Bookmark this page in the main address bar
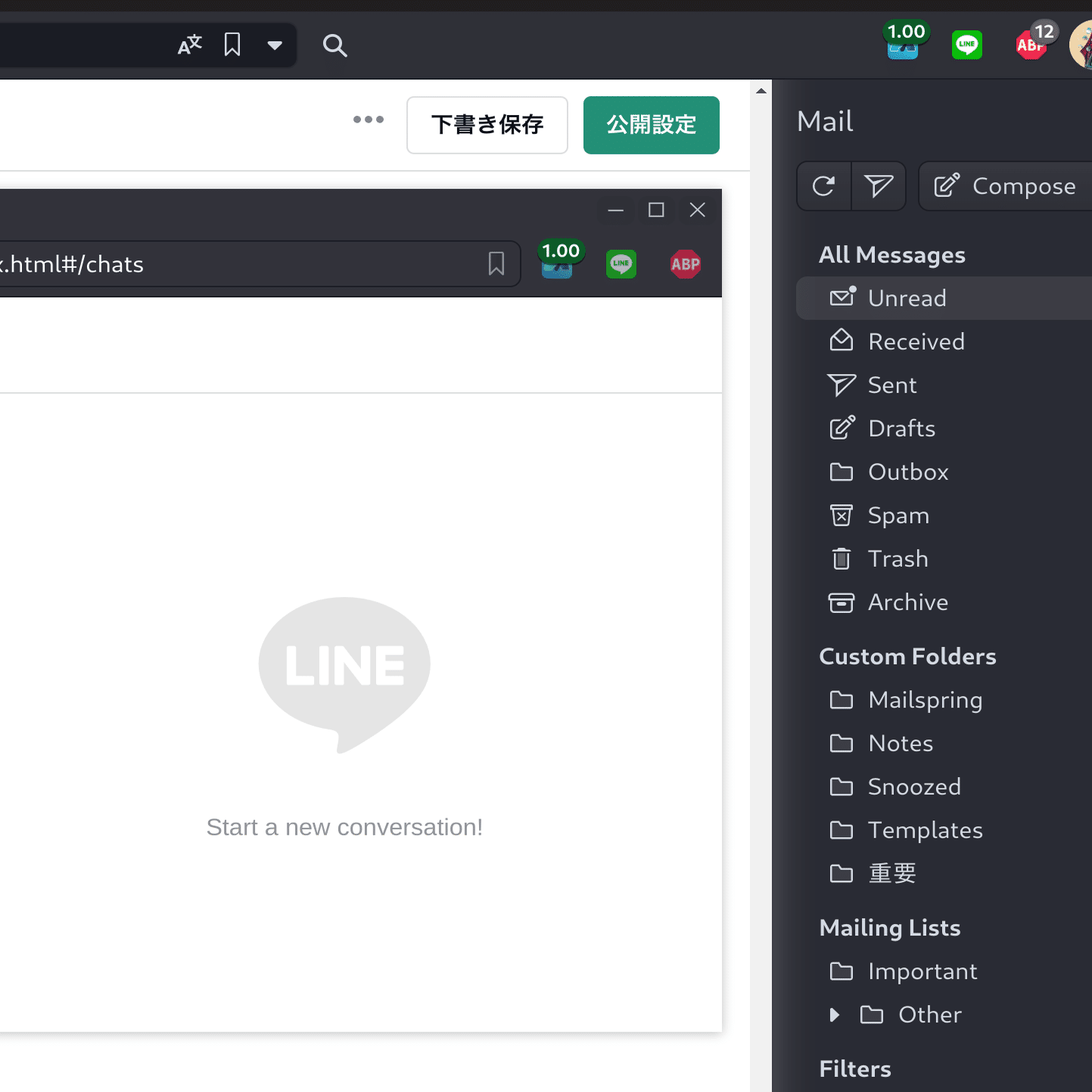The width and height of the screenshot is (1092, 1092). pyautogui.click(x=232, y=45)
